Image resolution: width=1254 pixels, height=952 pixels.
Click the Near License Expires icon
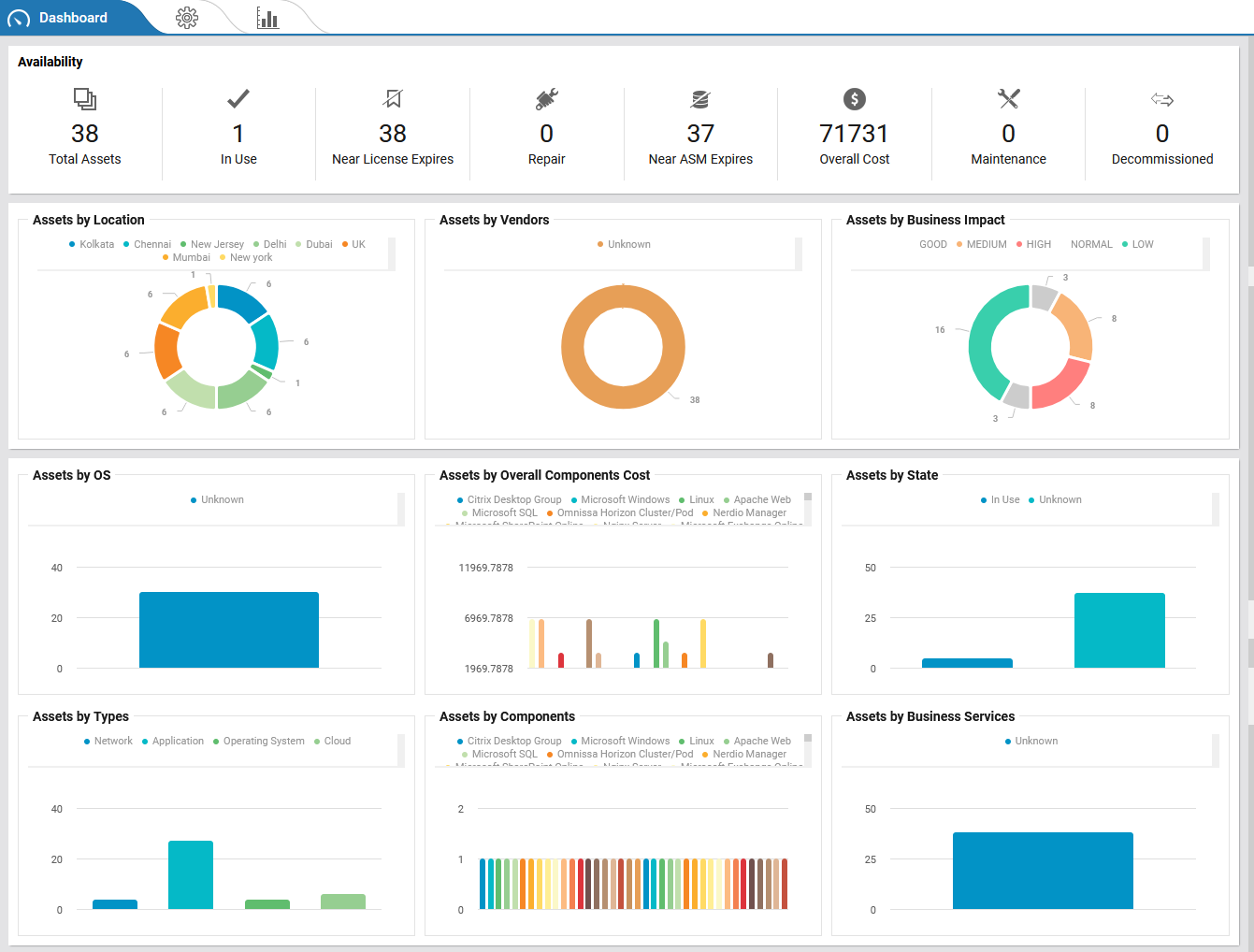pos(393,99)
